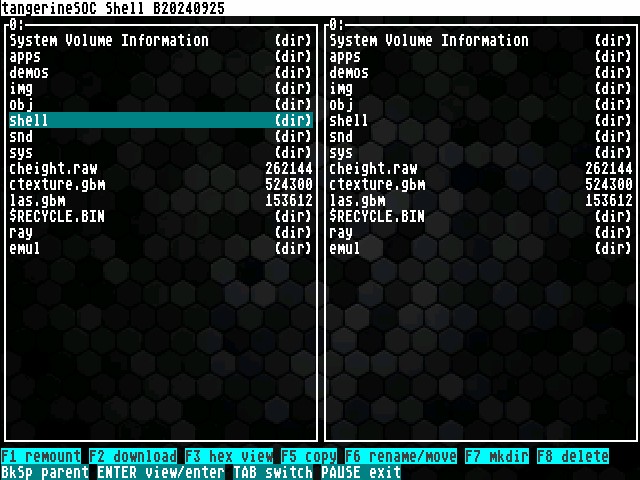Image resolution: width=640 pixels, height=480 pixels.
Task: Click size 153612 in left panel
Action: pos(289,200)
